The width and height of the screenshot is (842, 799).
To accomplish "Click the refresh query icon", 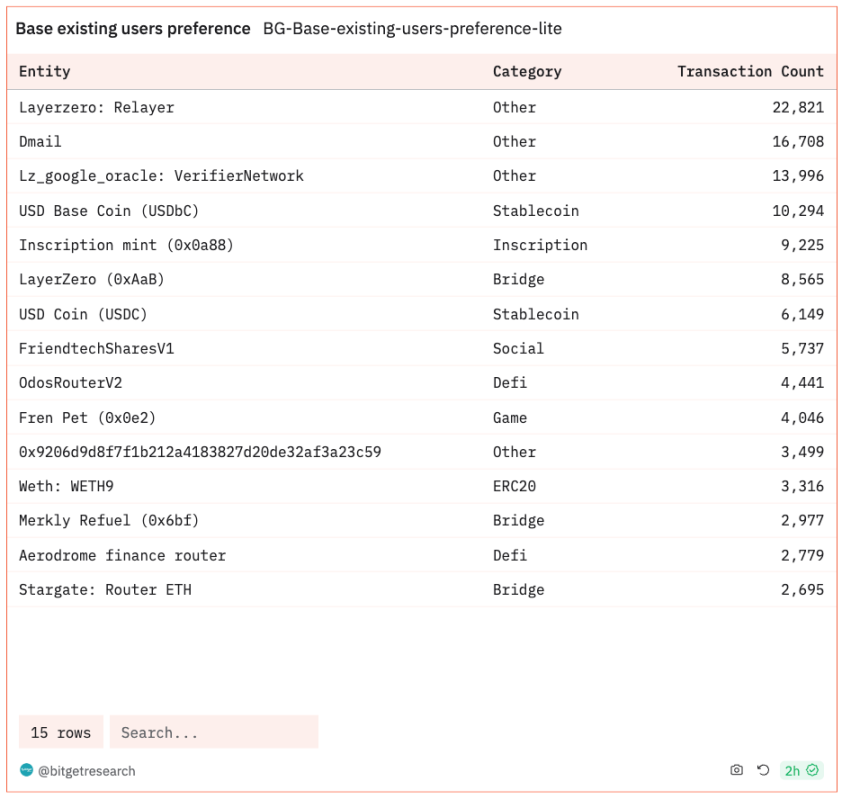I will [x=763, y=770].
